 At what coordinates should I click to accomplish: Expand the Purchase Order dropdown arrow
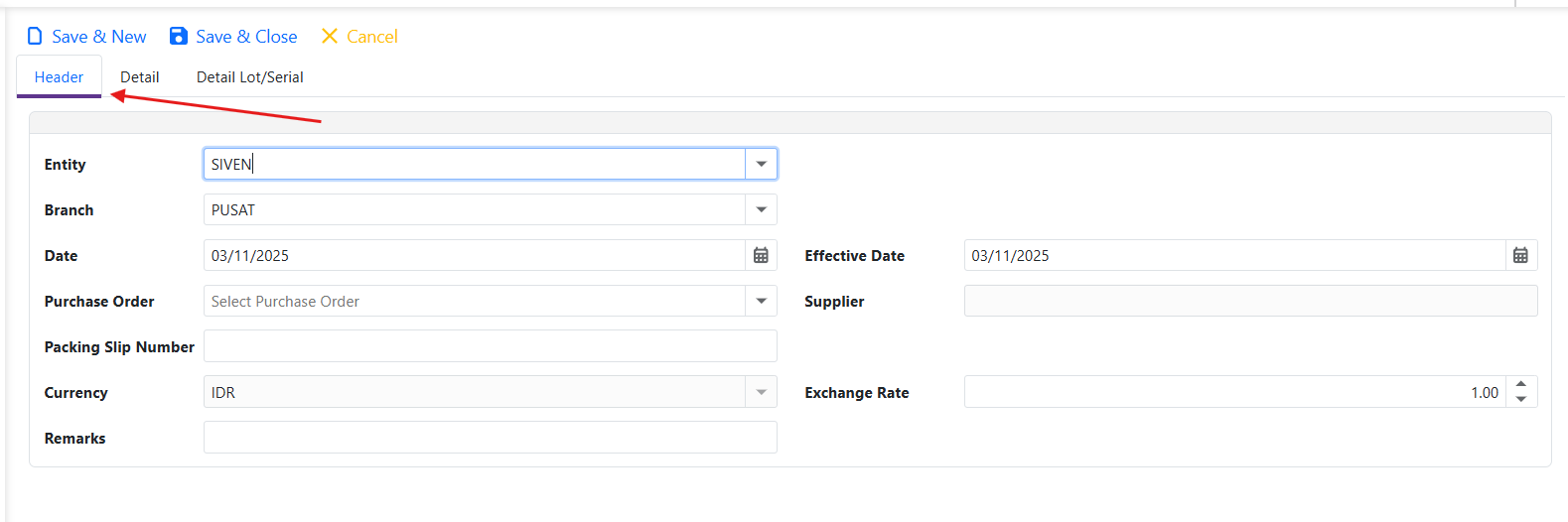point(761,301)
